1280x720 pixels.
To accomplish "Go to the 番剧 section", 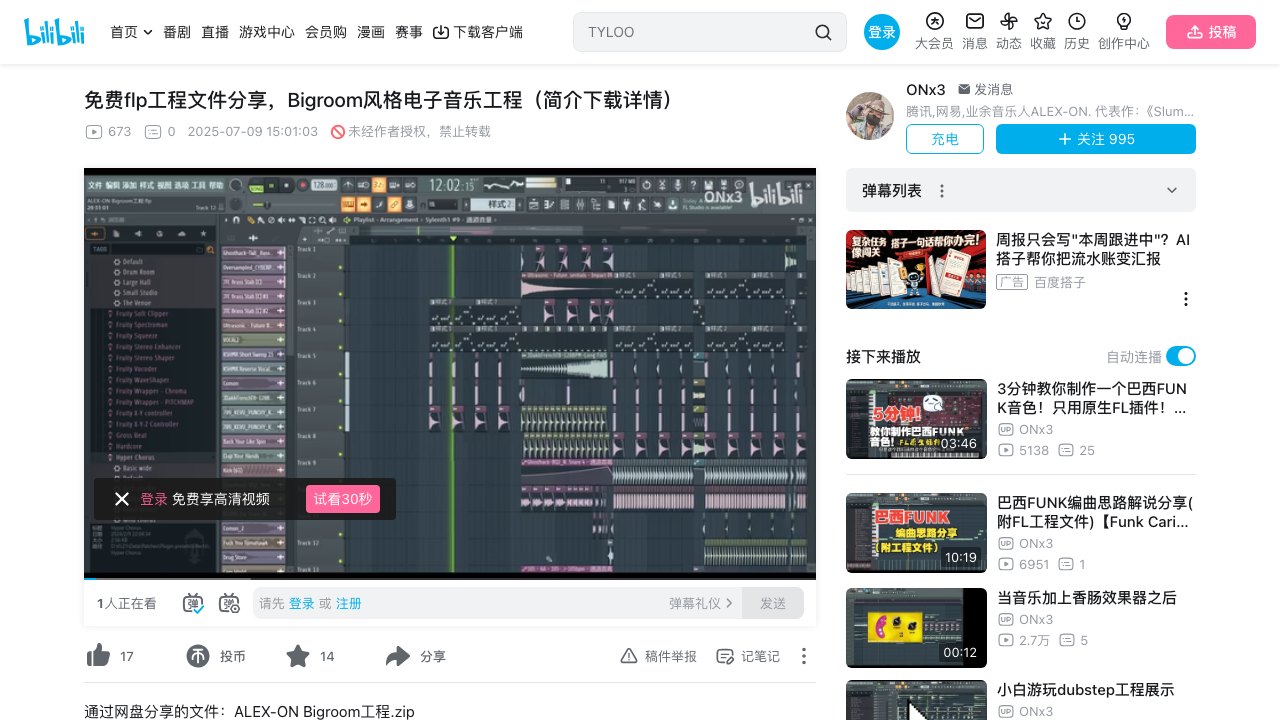I will (x=177, y=32).
